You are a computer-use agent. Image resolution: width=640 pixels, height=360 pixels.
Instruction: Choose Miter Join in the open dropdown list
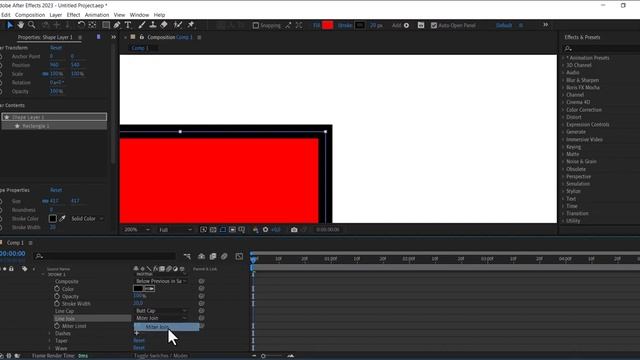tap(167, 327)
